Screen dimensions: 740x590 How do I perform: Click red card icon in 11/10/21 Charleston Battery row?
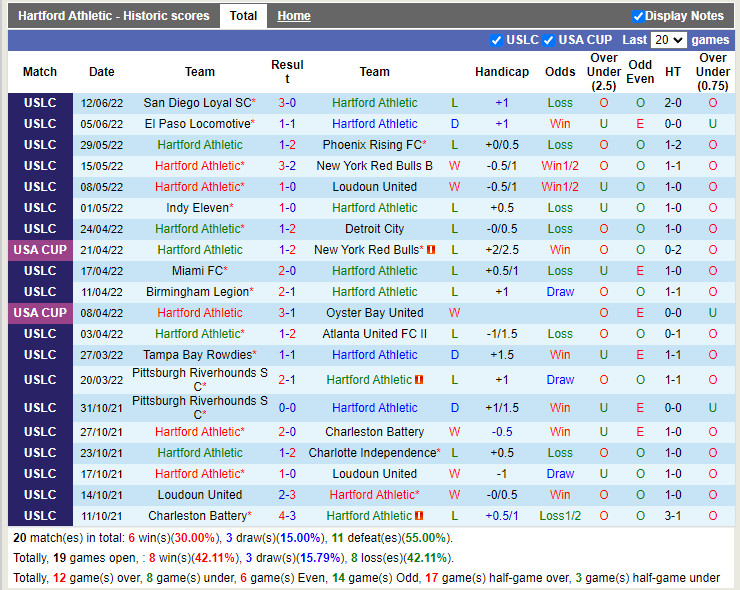(420, 516)
